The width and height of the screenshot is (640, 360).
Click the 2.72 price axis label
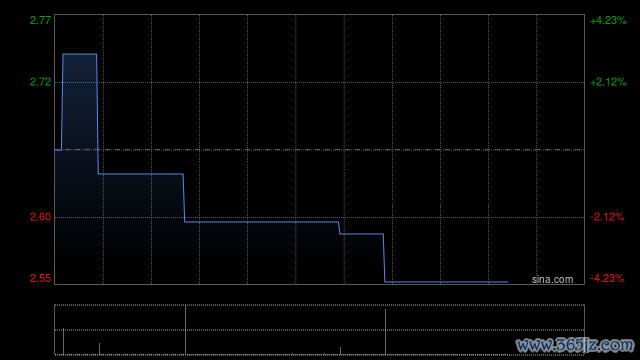click(x=40, y=82)
